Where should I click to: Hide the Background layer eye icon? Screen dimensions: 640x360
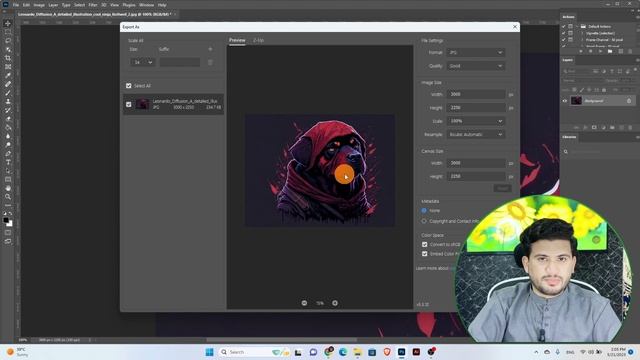(x=565, y=101)
